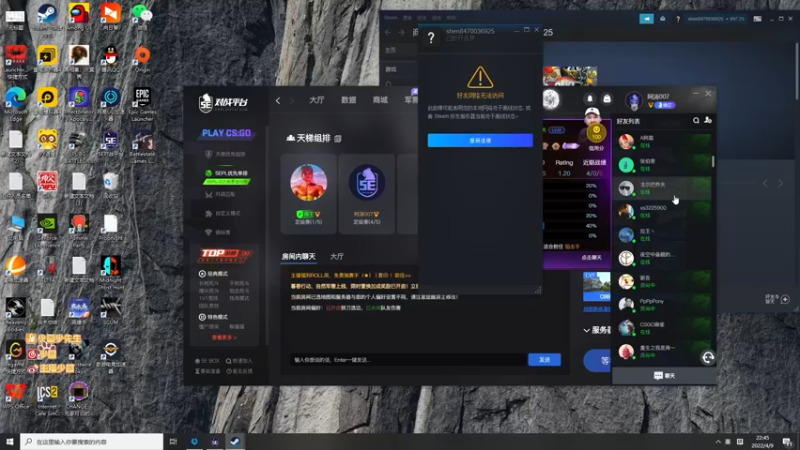Show hidden tray icons chevron
The width and height of the screenshot is (800, 450).
718,442
